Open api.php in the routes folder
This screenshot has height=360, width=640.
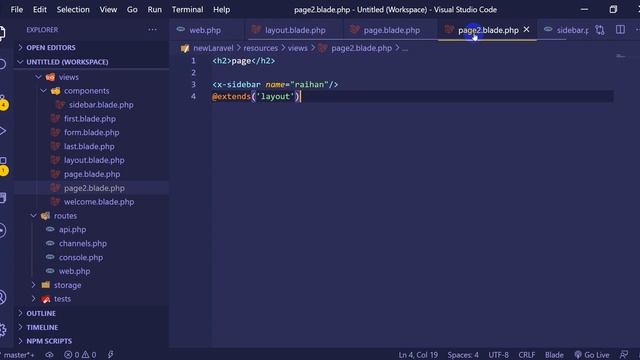[x=91, y=229]
